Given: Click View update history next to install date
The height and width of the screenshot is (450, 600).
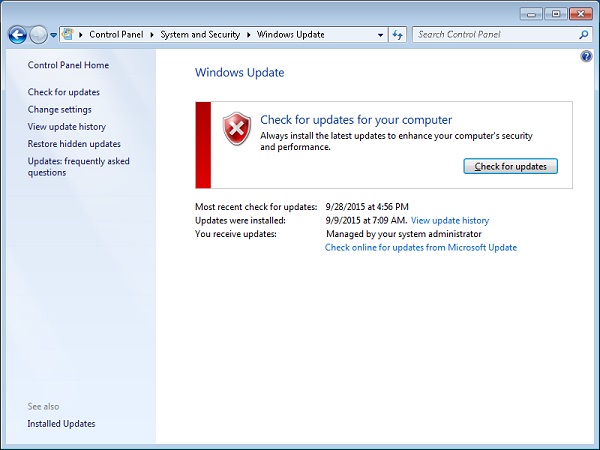Looking at the screenshot, I should (x=450, y=220).
